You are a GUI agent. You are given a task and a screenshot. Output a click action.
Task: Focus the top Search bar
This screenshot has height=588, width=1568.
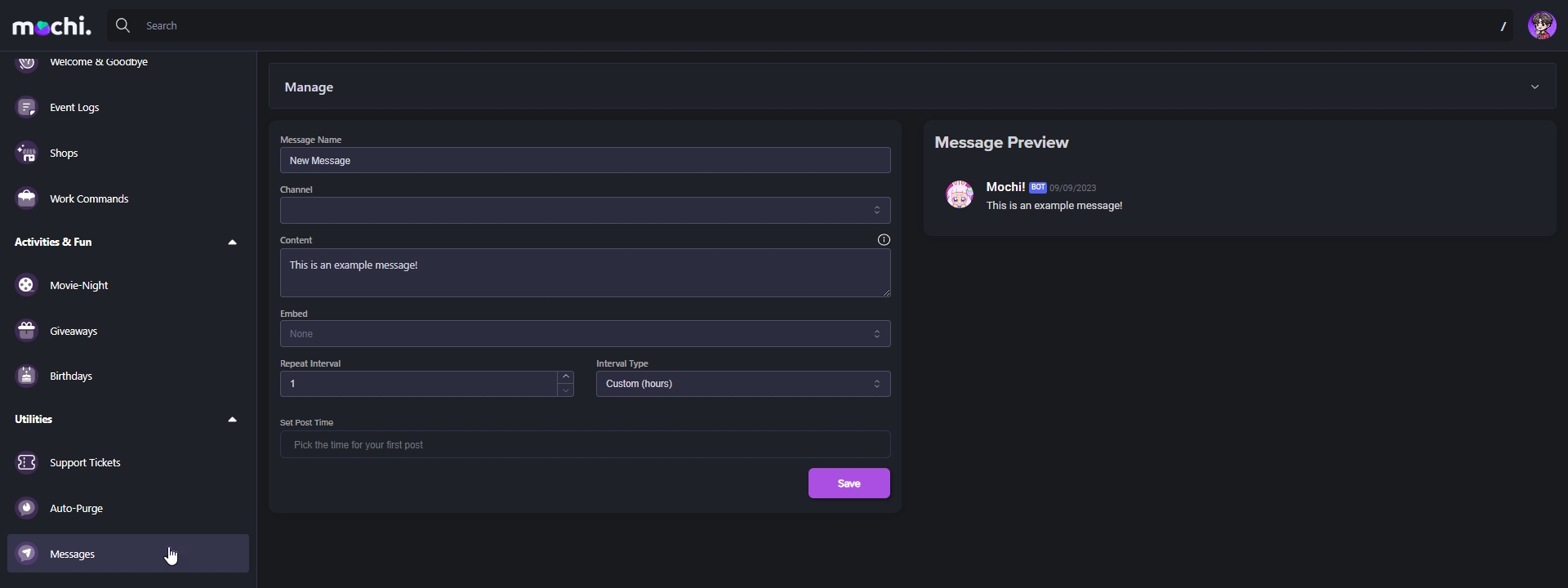(809, 26)
